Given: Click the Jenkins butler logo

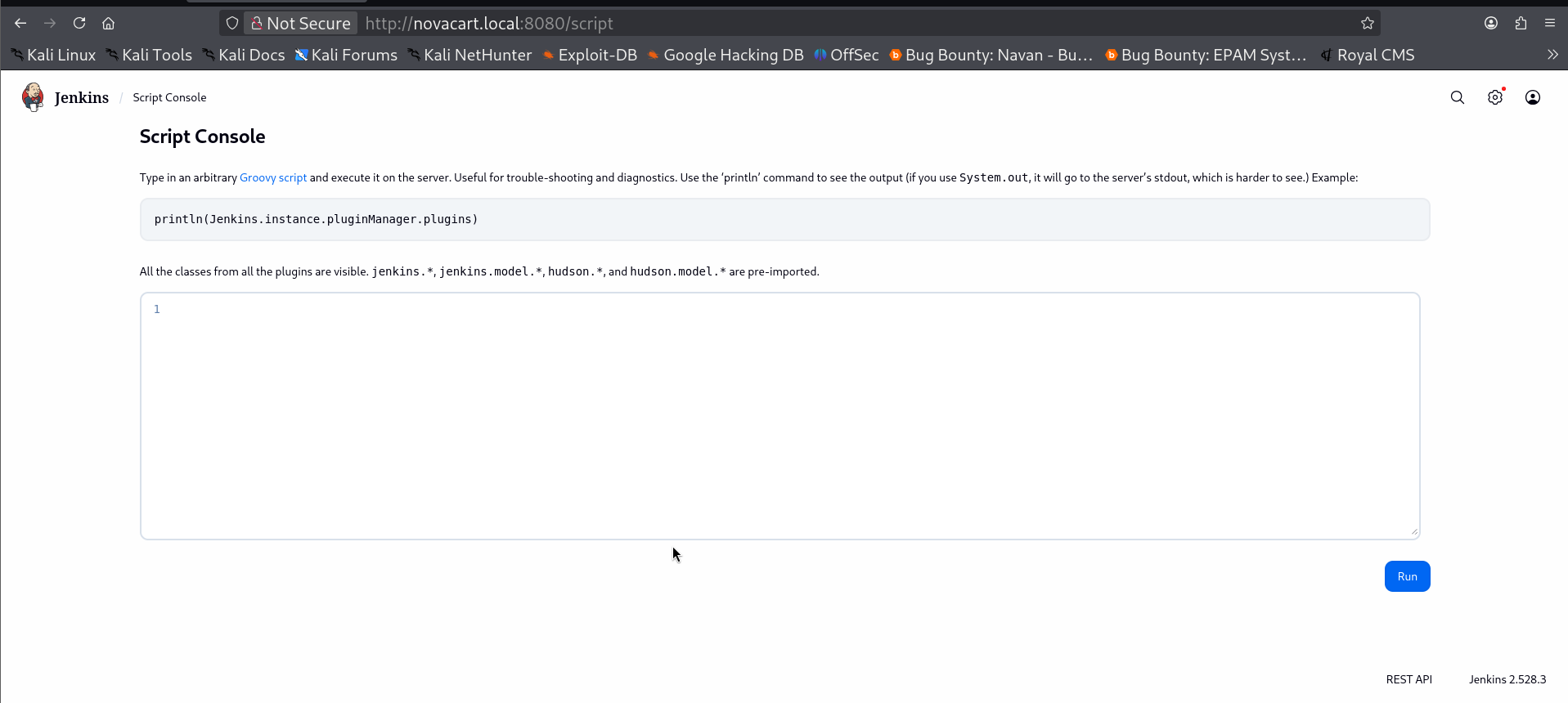Looking at the screenshot, I should pos(33,97).
